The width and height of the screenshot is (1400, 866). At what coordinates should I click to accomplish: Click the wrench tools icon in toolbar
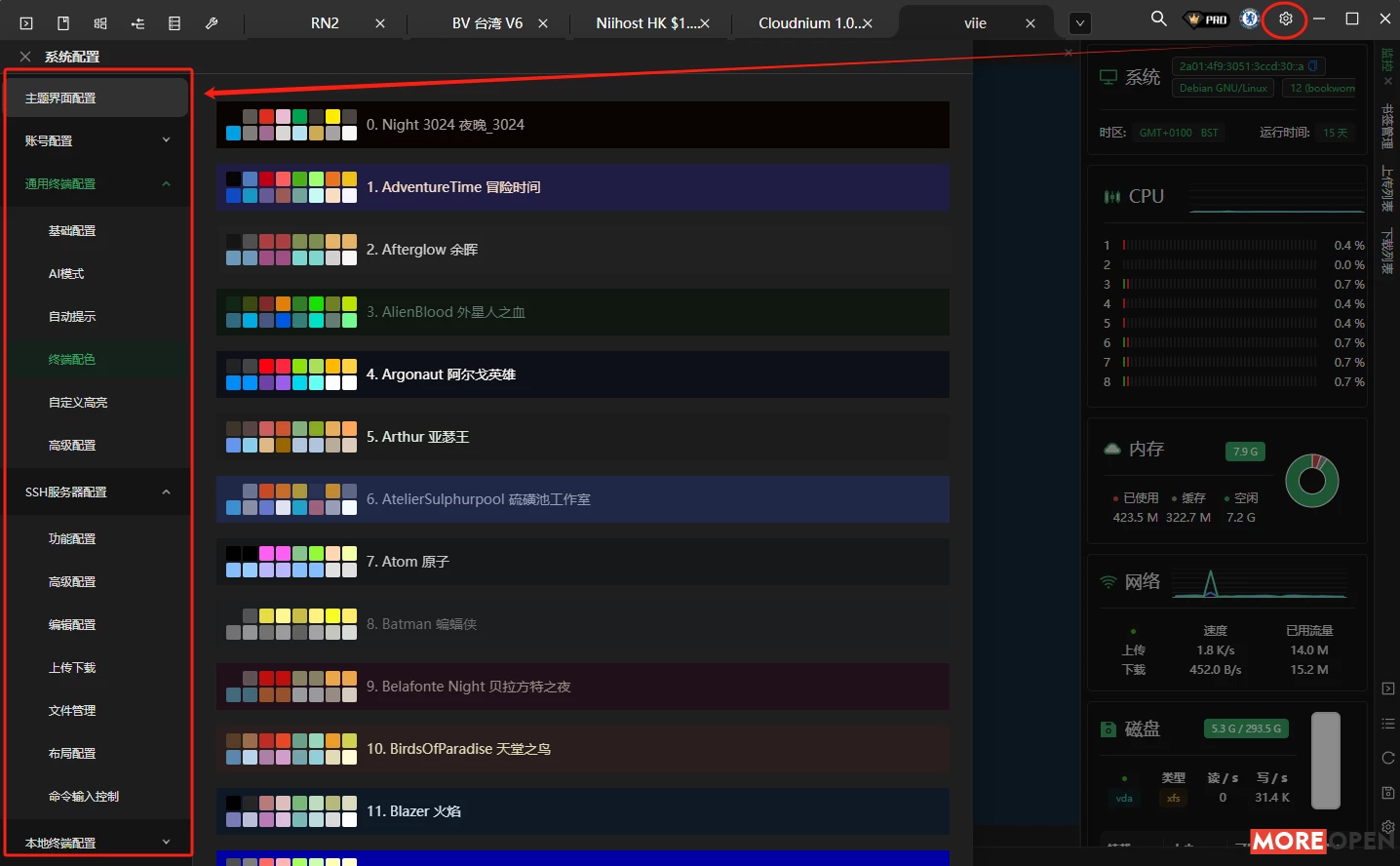click(x=213, y=22)
